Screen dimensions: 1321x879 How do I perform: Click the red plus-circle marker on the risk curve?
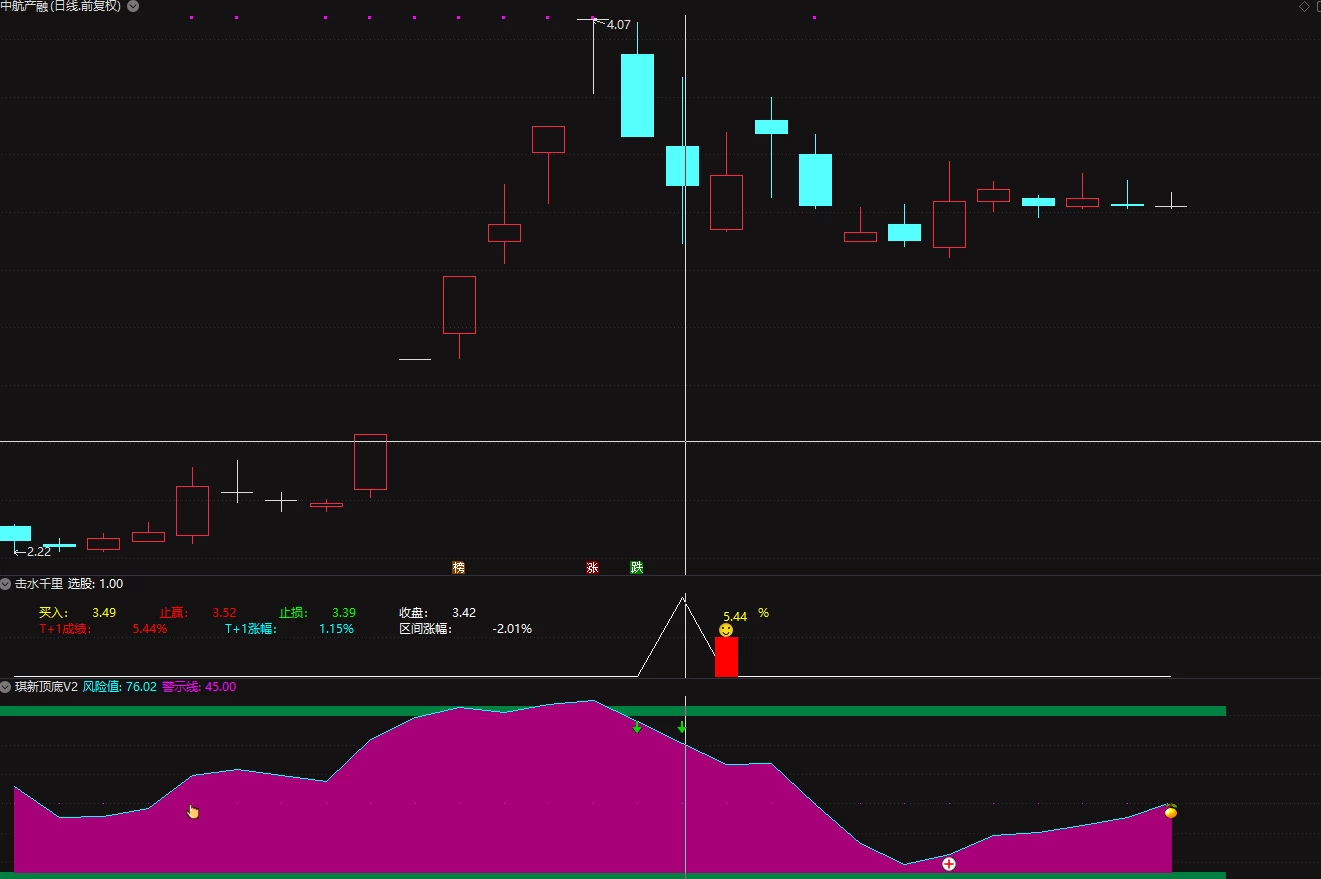pyautogui.click(x=949, y=864)
